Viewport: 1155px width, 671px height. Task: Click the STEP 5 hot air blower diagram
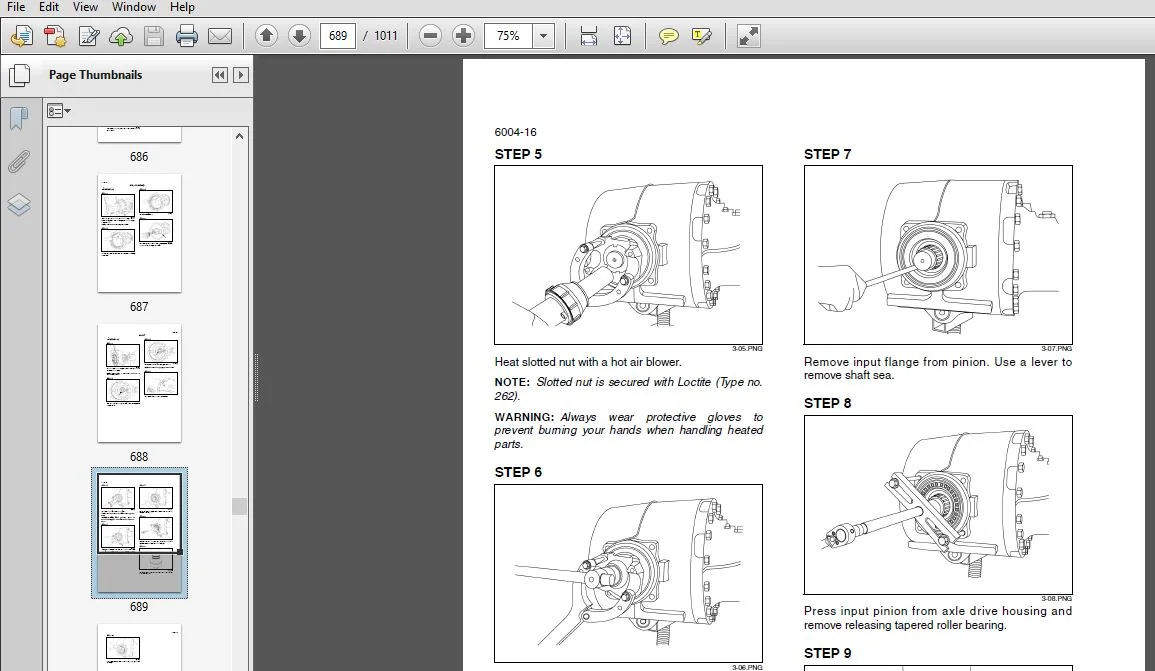tap(628, 255)
